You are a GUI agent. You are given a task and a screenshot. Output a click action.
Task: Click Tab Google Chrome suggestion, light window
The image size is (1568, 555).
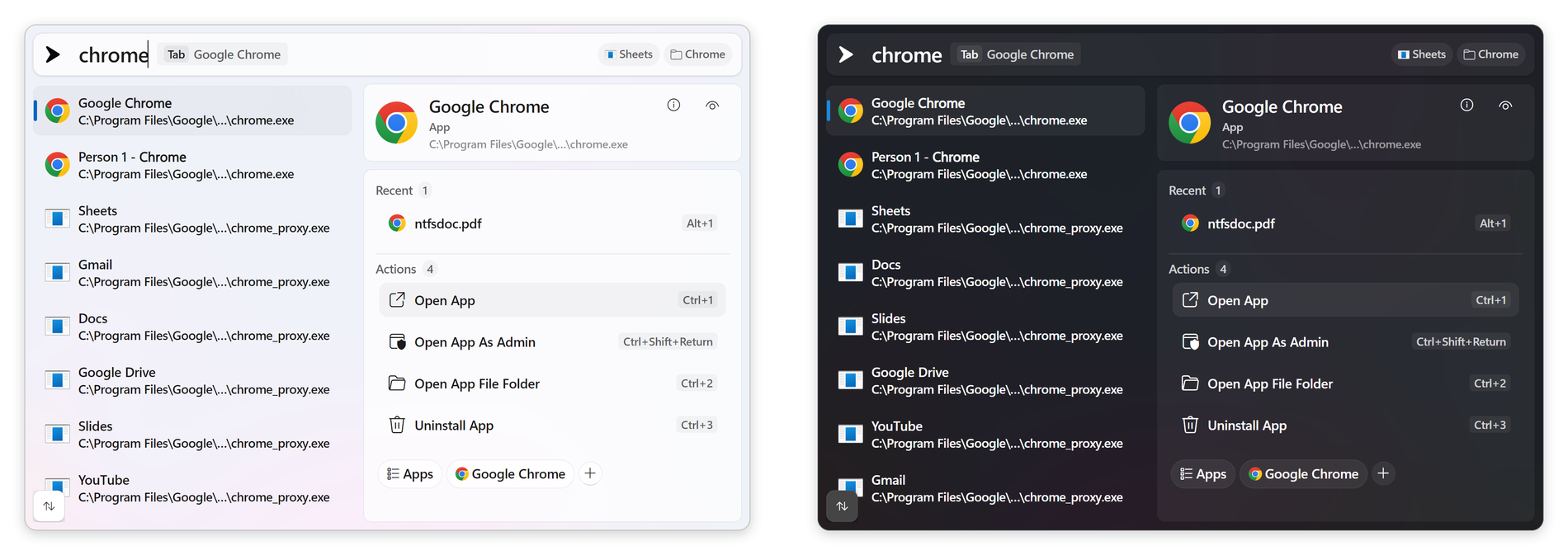click(x=223, y=54)
